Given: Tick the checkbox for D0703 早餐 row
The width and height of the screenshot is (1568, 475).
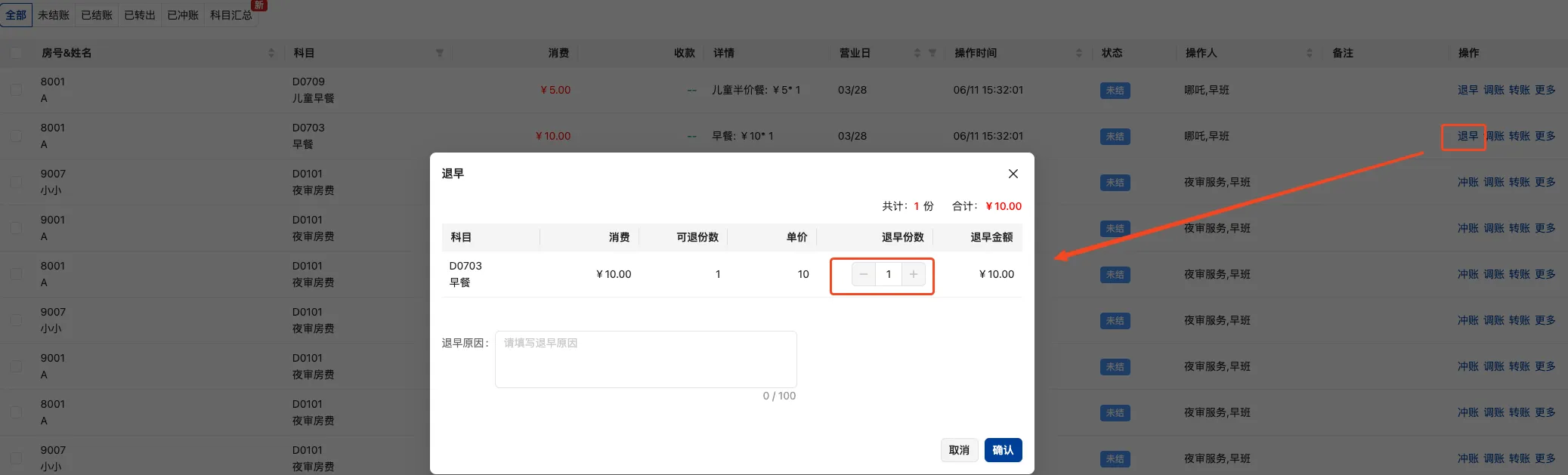Looking at the screenshot, I should click(x=16, y=136).
